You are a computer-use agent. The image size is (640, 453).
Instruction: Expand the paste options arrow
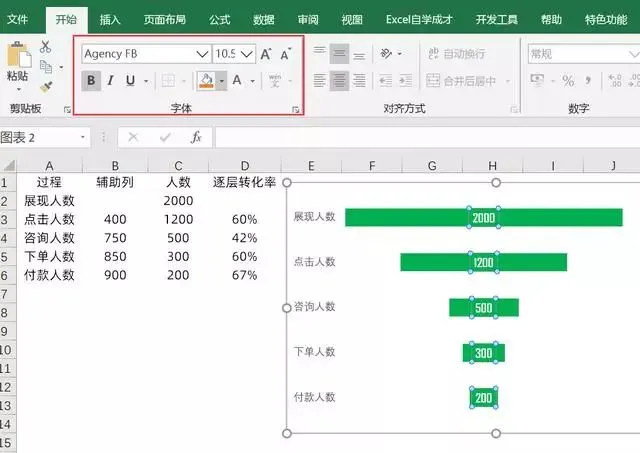point(19,89)
